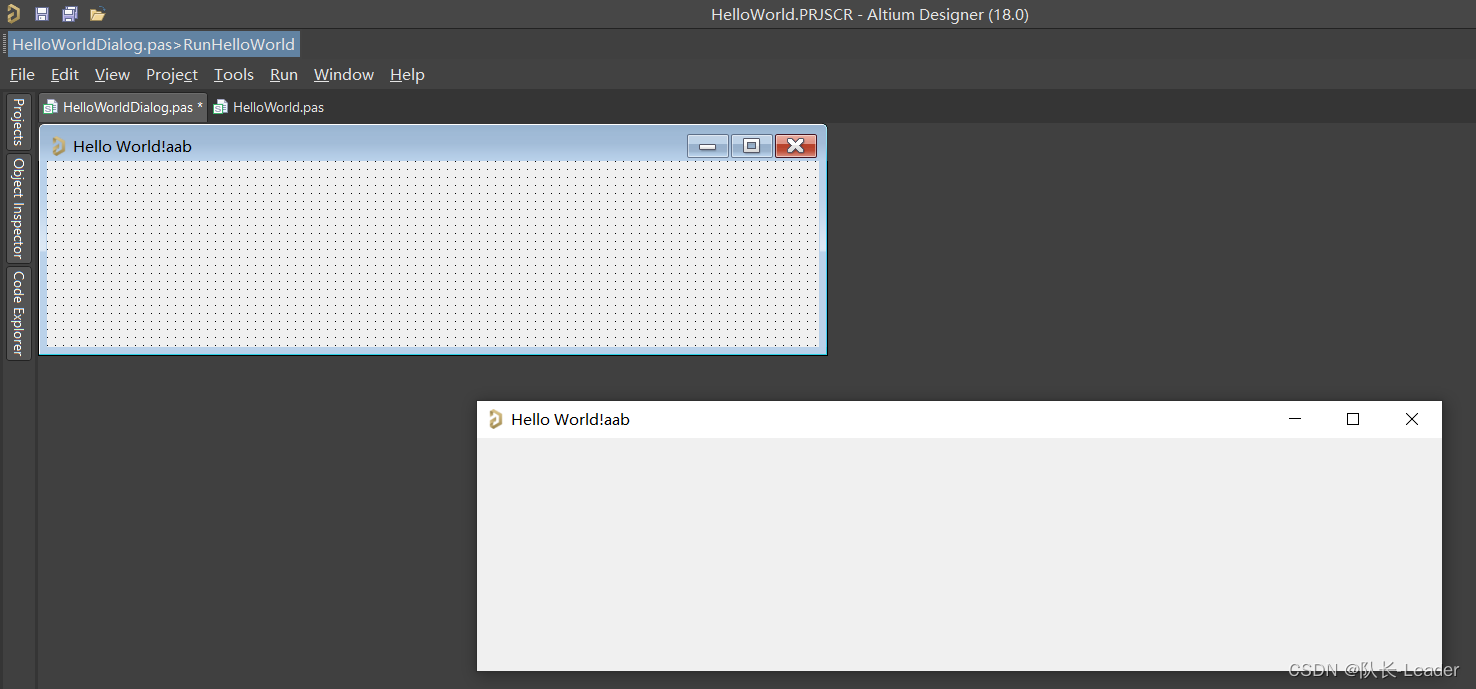Maximize the form designer Hello World!aab window
This screenshot has width=1476, height=689.
(751, 146)
